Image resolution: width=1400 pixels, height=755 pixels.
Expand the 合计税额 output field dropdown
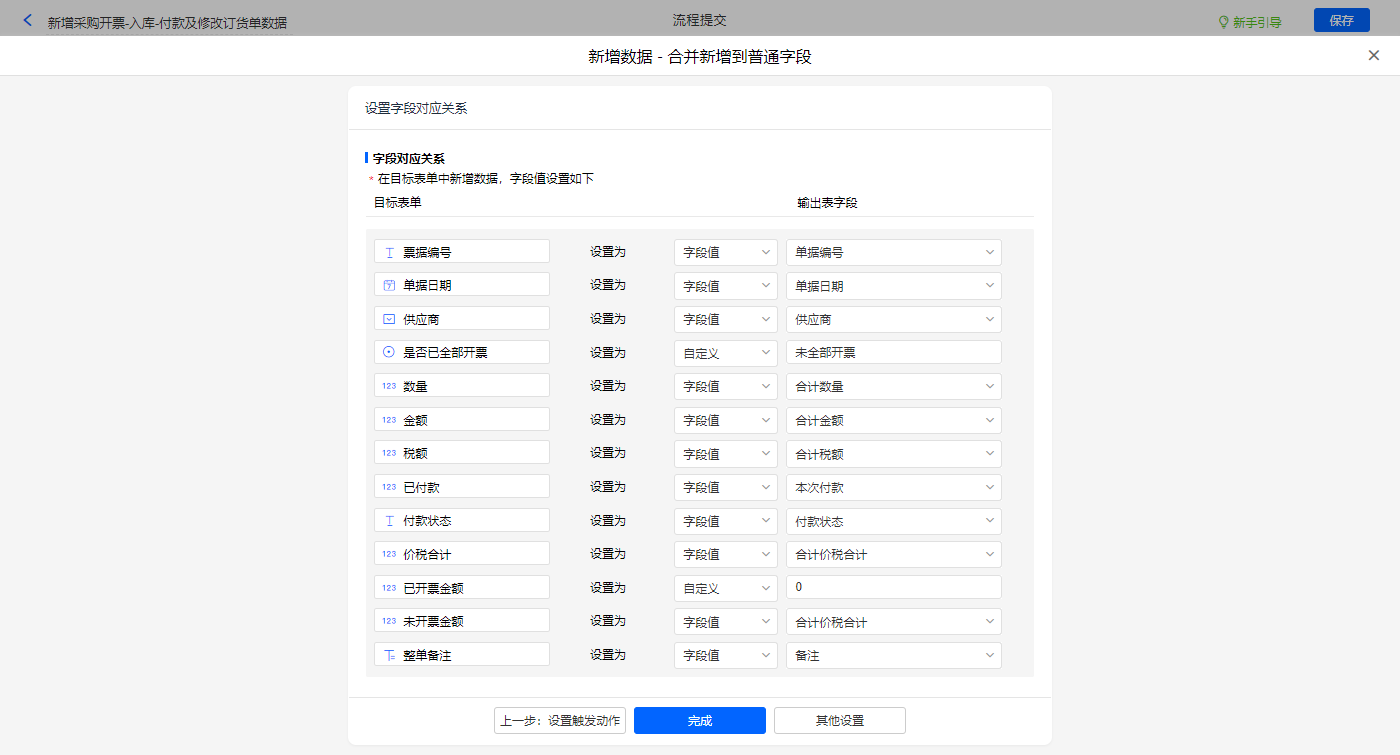[893, 453]
